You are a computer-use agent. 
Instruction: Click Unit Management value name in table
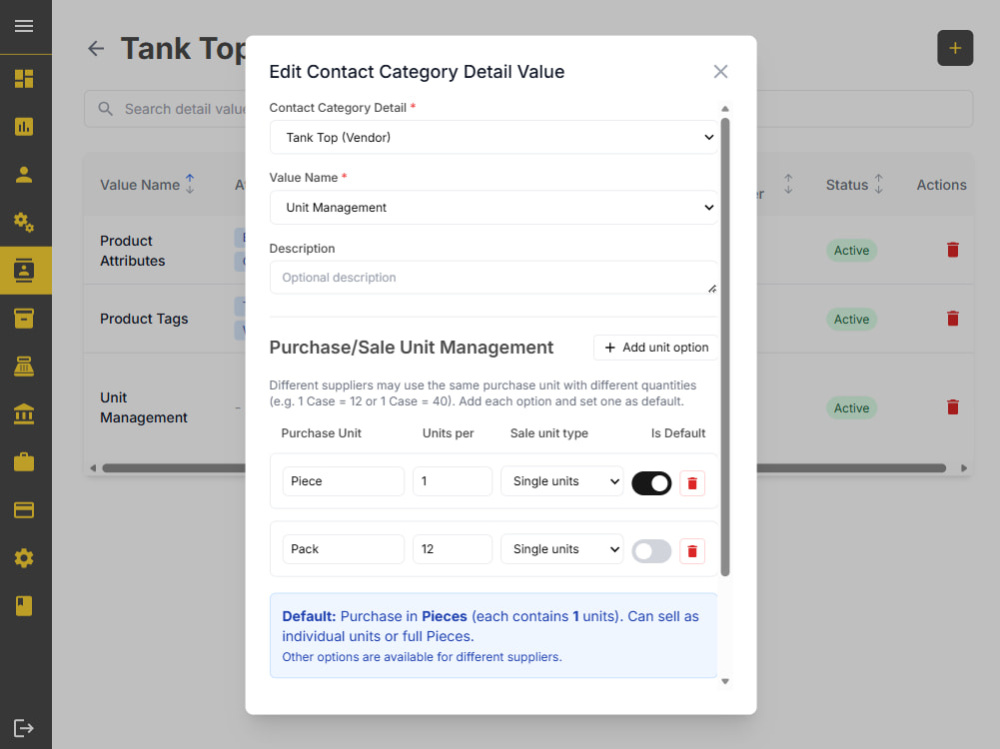(143, 407)
